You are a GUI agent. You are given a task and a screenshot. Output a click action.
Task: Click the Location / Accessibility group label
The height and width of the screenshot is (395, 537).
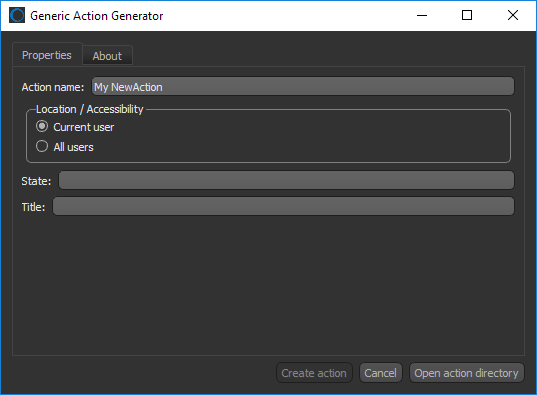(x=90, y=109)
